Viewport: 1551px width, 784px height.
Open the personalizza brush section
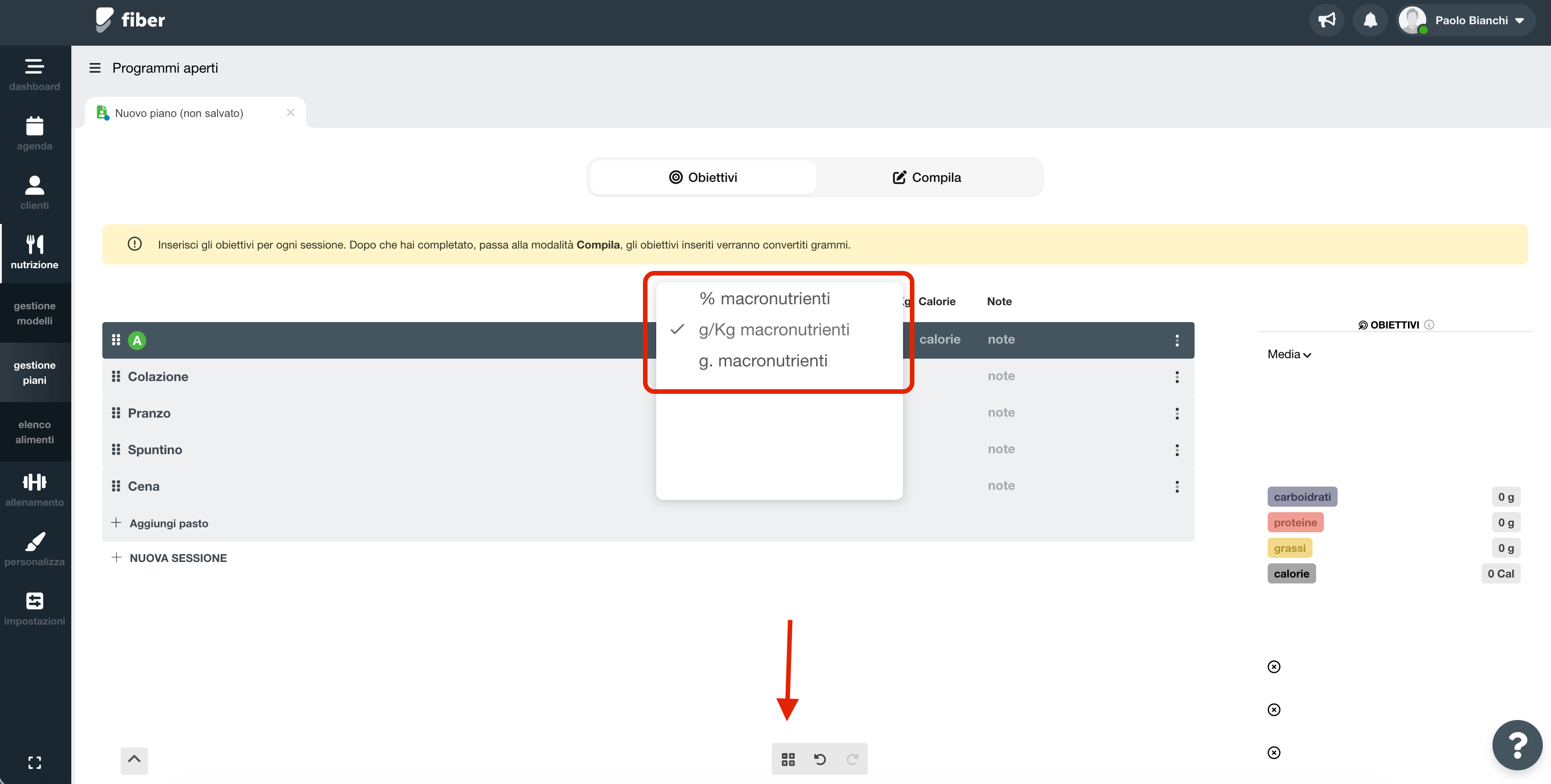(34, 550)
